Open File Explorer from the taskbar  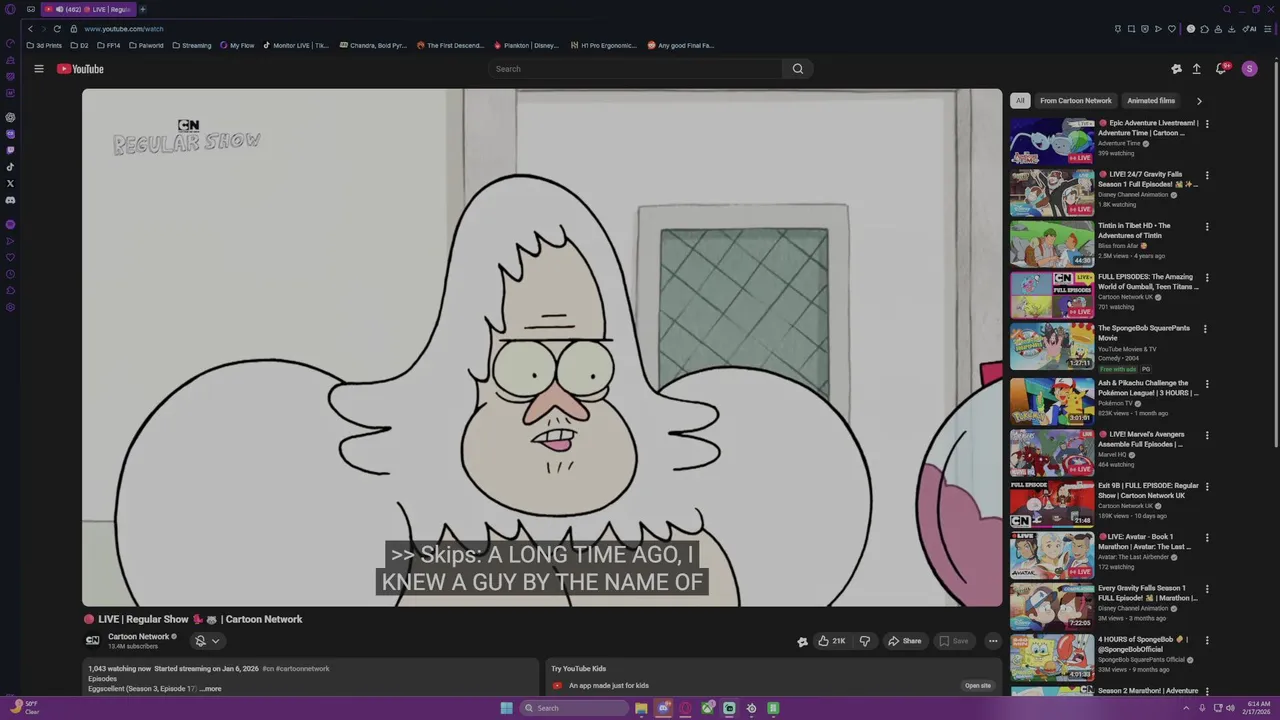641,708
